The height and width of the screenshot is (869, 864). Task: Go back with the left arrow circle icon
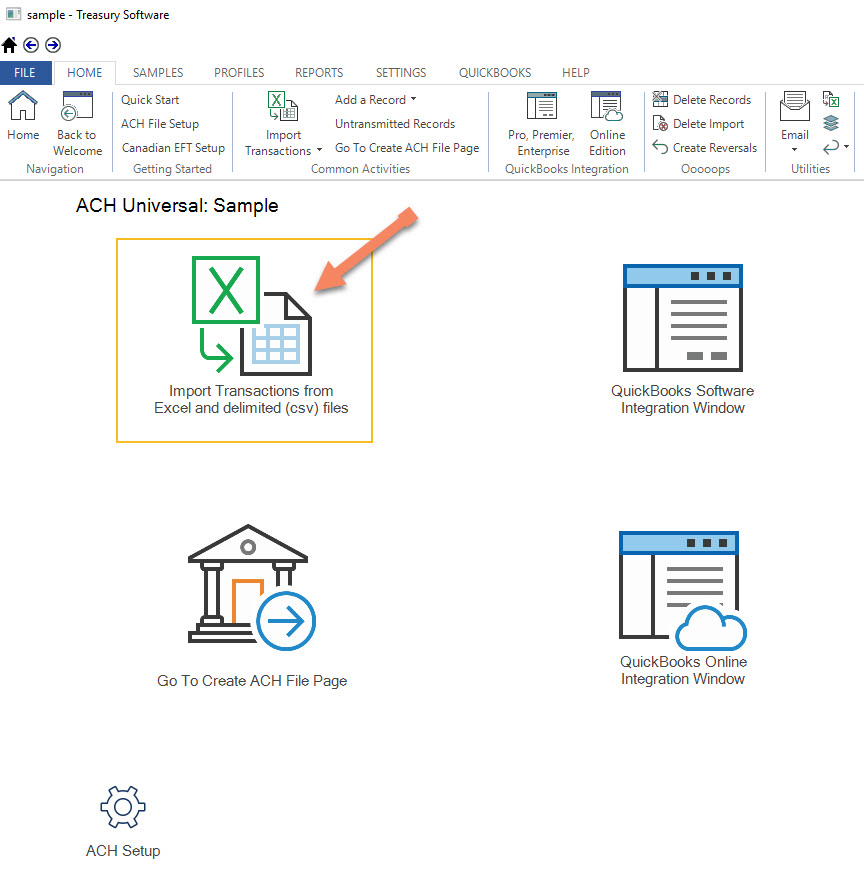[x=31, y=45]
